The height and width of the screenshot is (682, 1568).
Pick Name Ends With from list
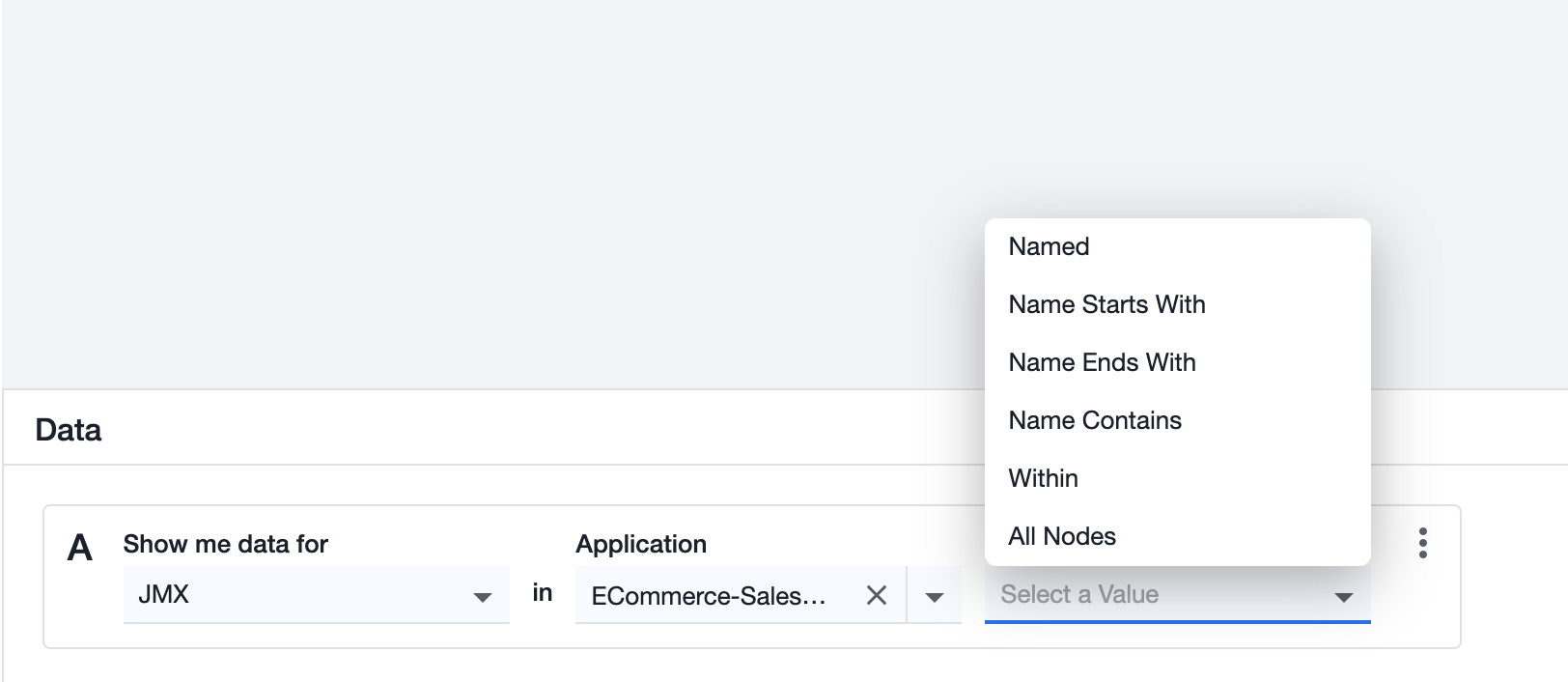pos(1177,363)
